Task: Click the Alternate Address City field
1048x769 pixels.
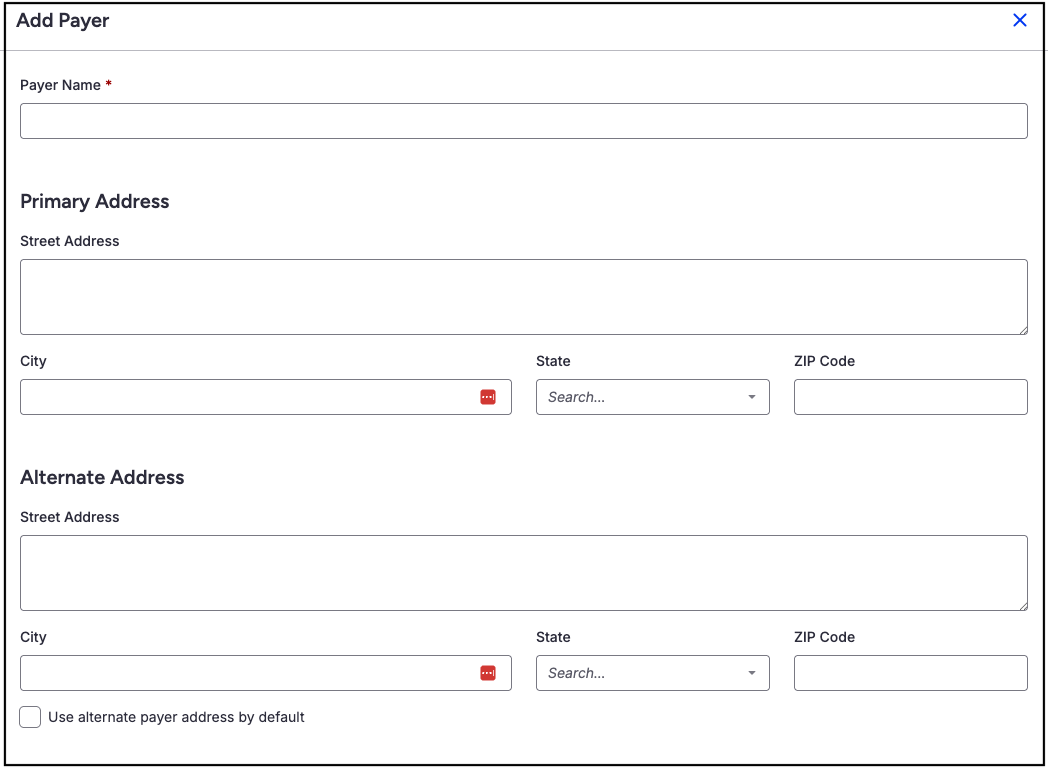Action: point(245,673)
